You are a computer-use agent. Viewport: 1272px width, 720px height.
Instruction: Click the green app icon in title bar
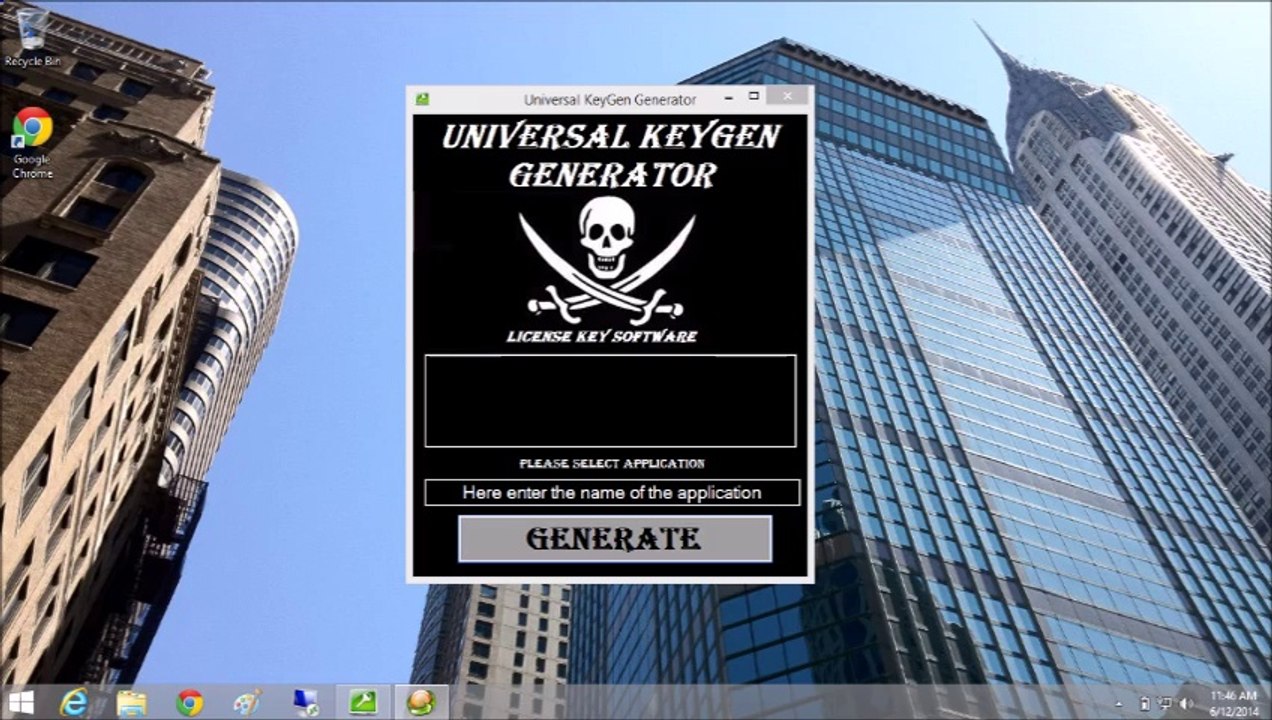coord(422,99)
